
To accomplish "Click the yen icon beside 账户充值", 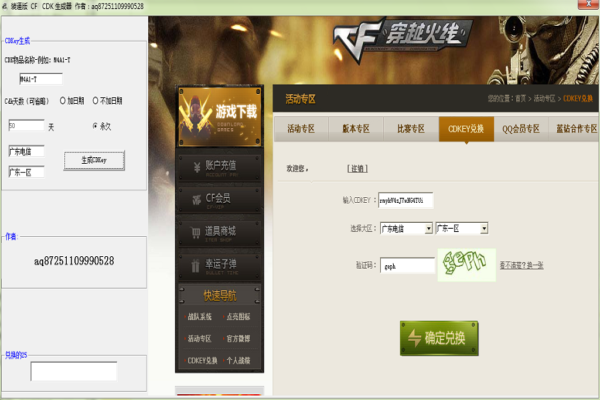I will coord(196,167).
